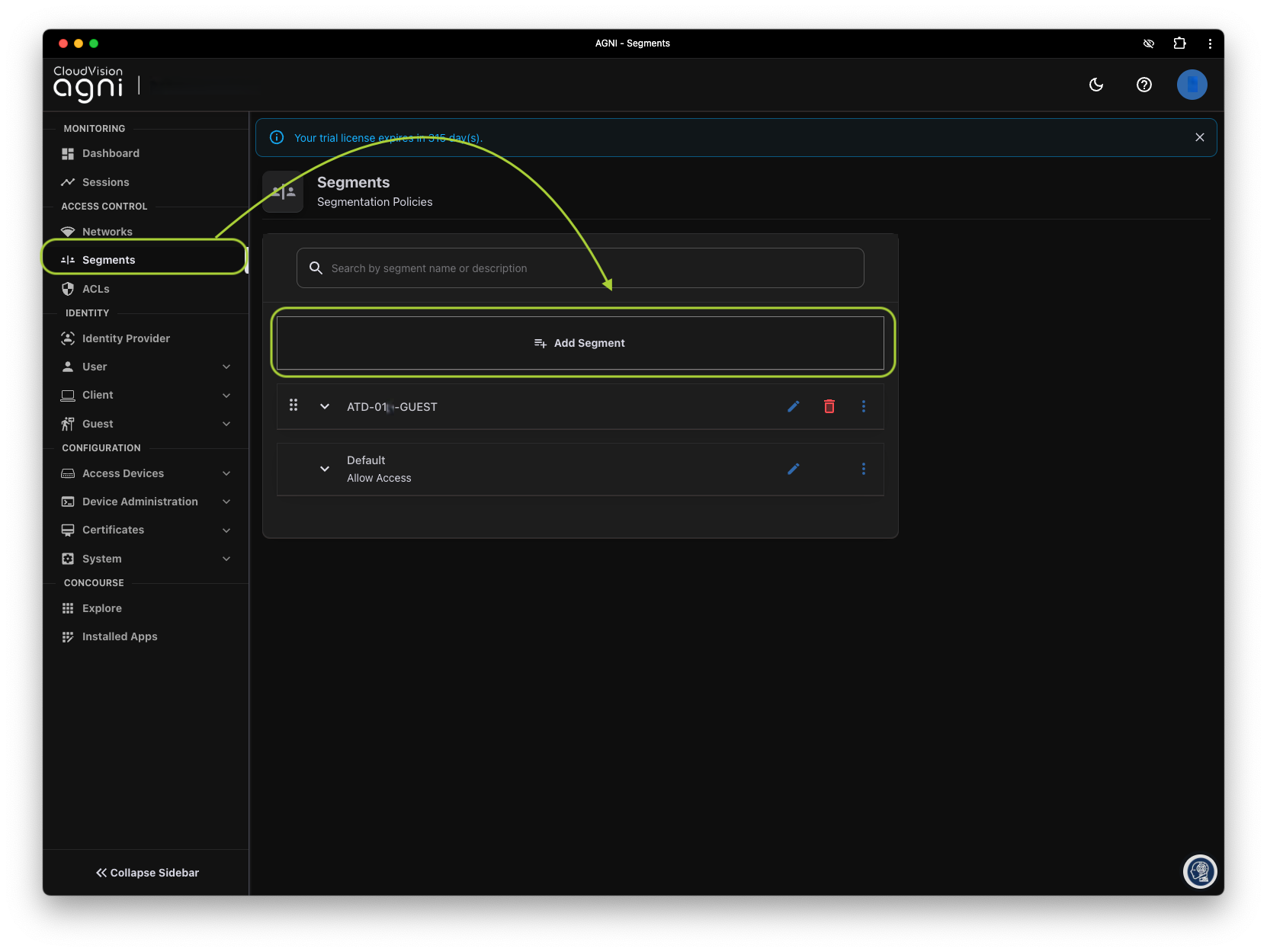Click the drag handle on ATD-01-GUEST row
This screenshot has width=1267, height=952.
click(x=293, y=405)
